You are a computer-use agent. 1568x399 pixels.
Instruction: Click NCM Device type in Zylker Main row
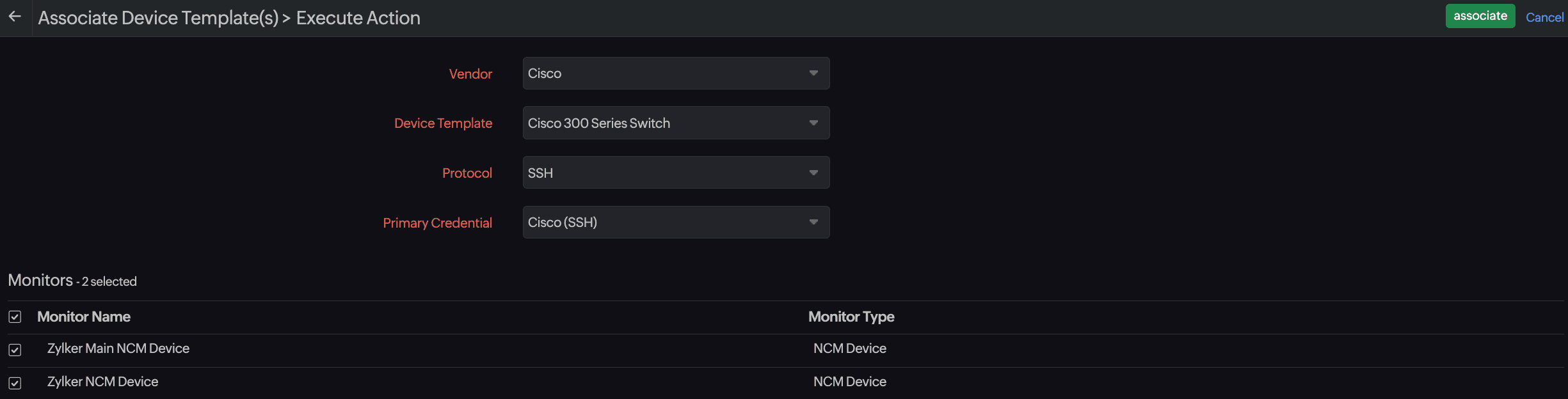coord(849,348)
